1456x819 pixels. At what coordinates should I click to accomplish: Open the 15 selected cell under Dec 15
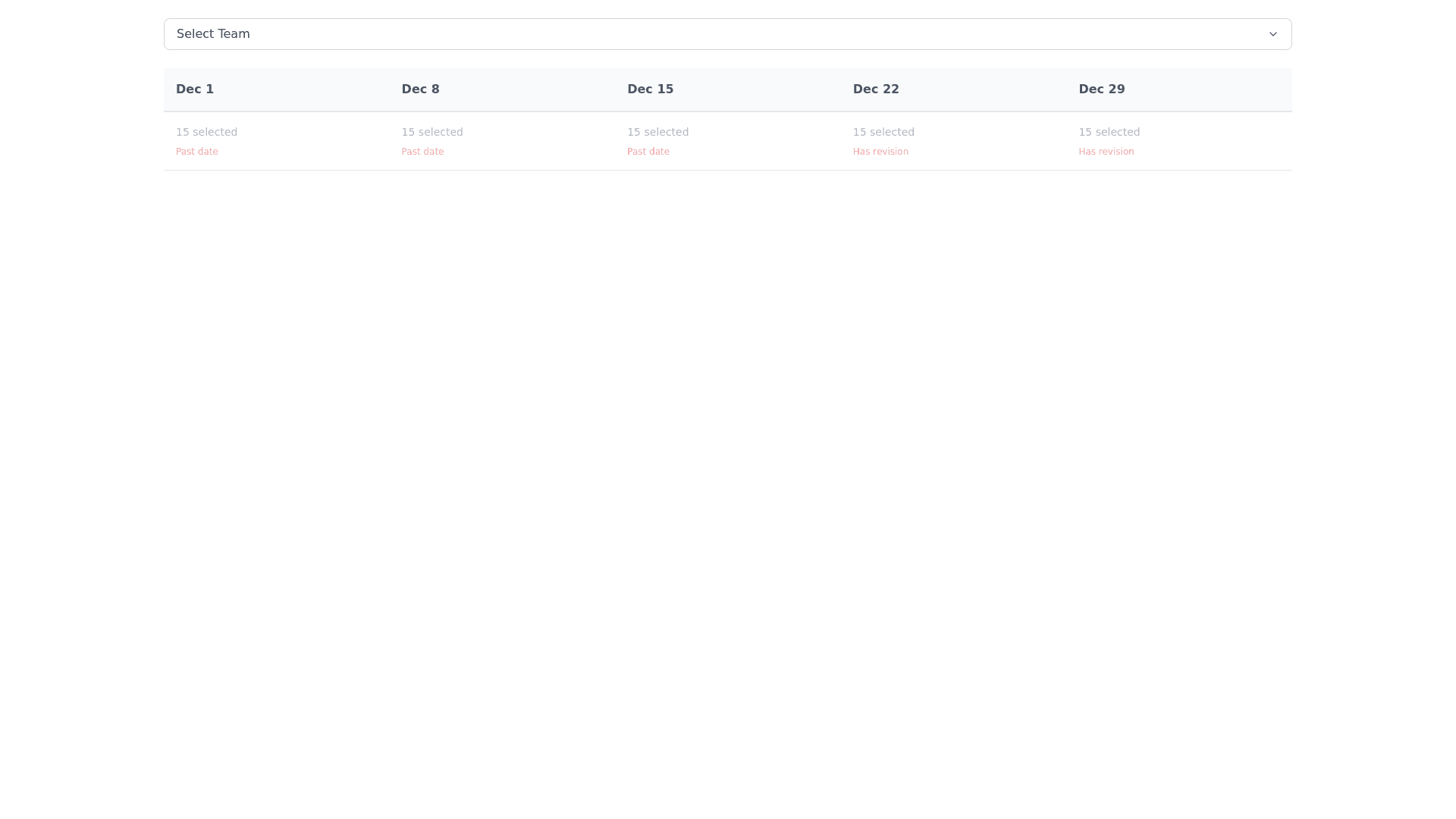click(x=657, y=132)
